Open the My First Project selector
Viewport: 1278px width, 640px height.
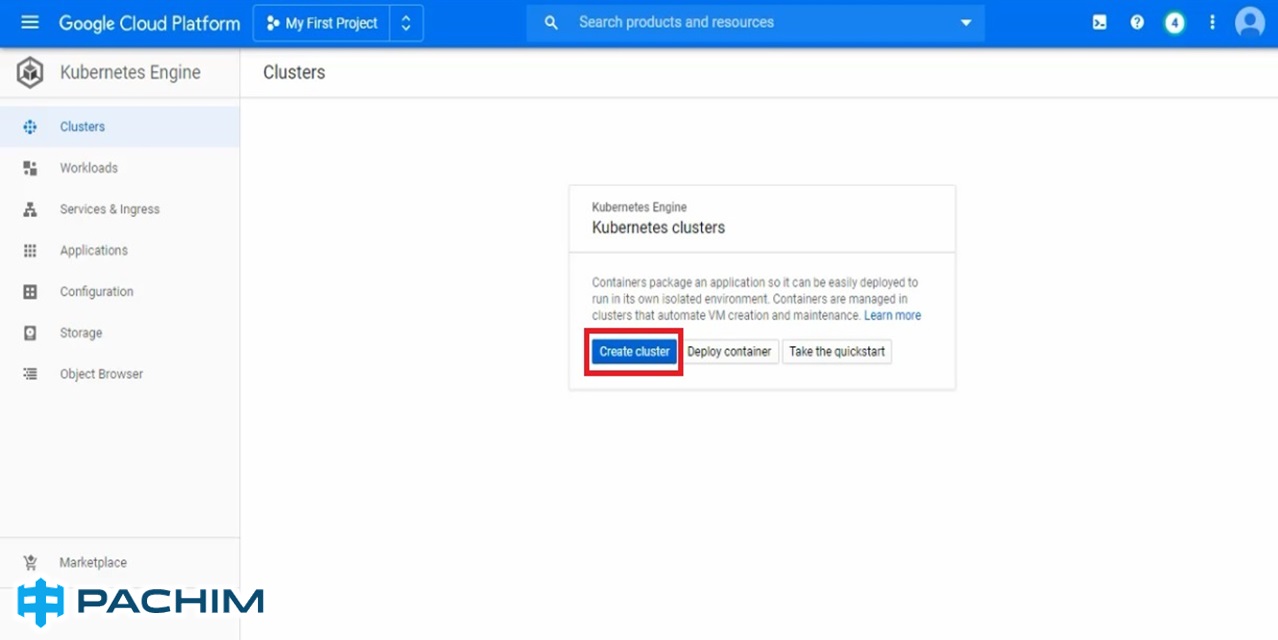tap(321, 23)
